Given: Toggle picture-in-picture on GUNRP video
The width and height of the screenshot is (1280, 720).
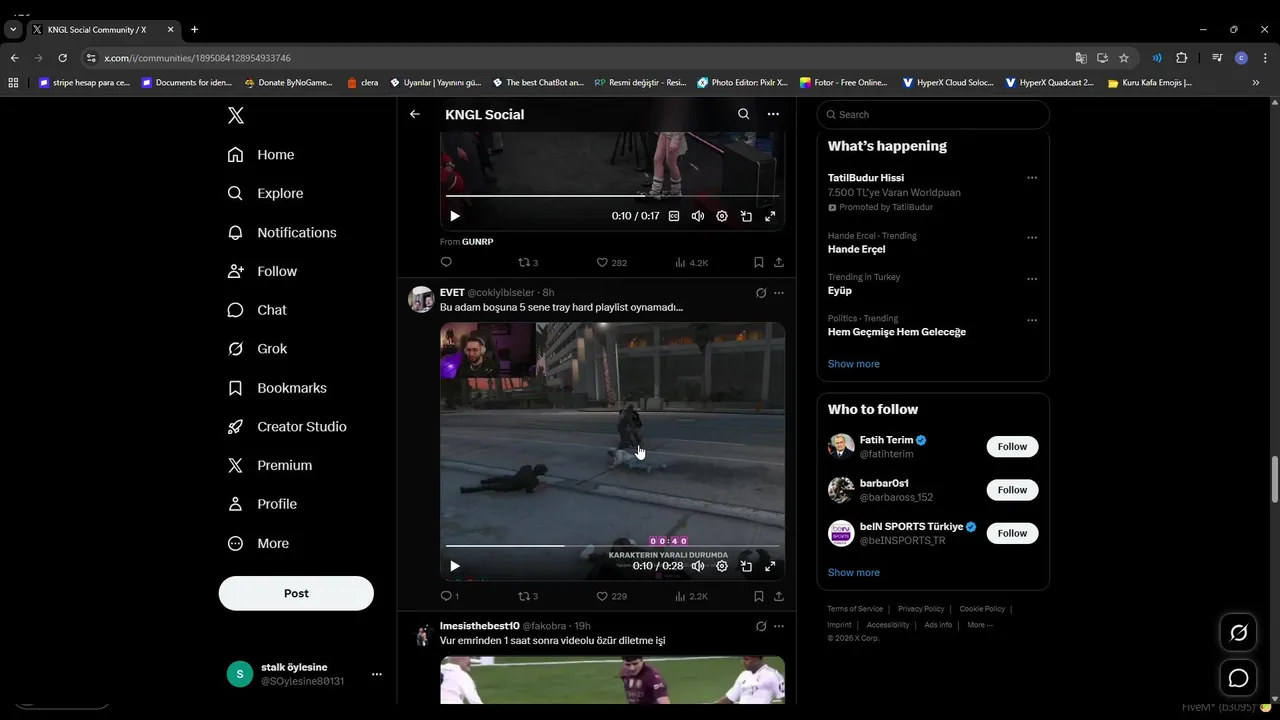Looking at the screenshot, I should (746, 216).
